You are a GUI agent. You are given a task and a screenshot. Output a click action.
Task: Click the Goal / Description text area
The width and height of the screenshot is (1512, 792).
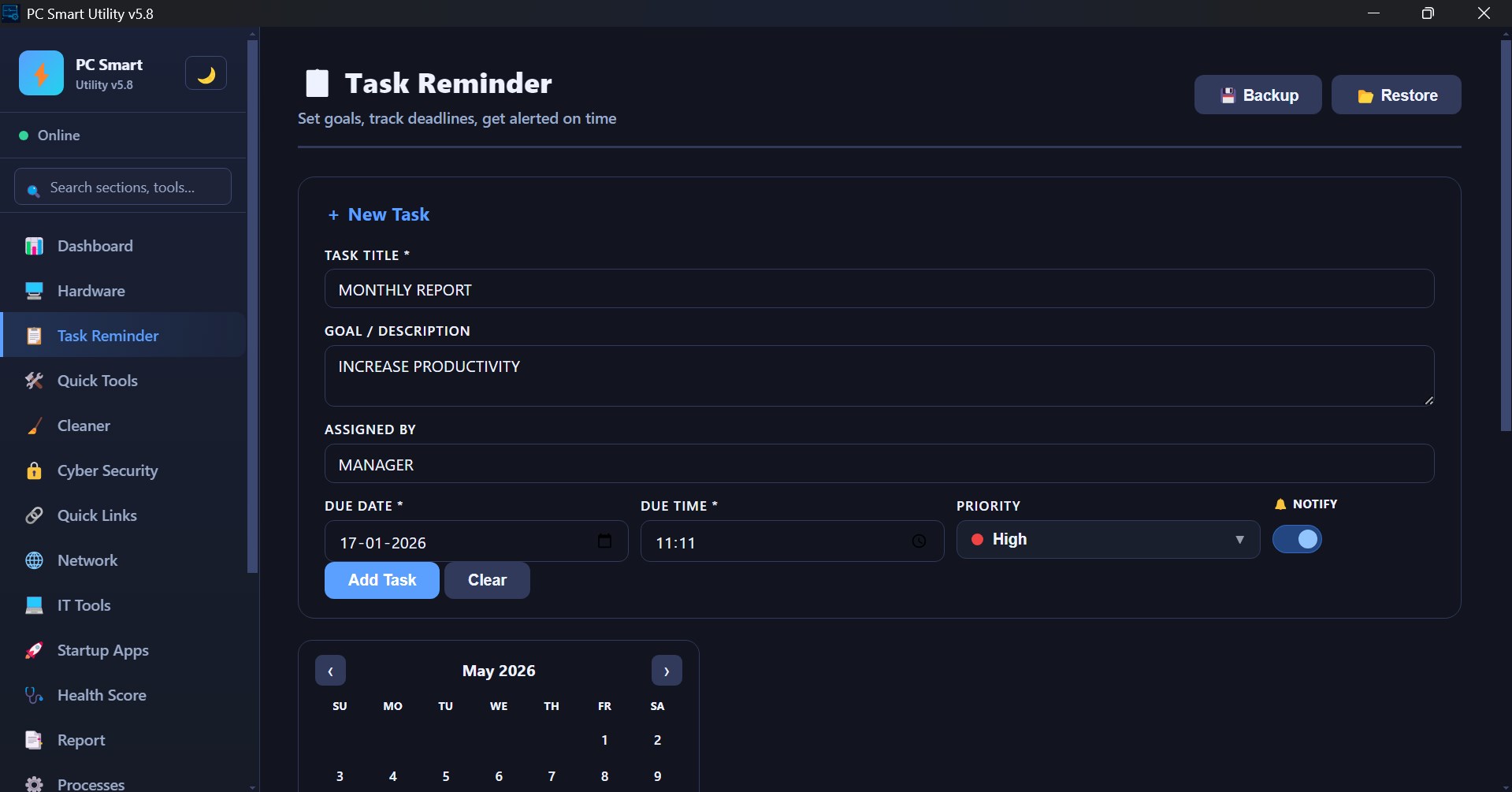point(879,376)
